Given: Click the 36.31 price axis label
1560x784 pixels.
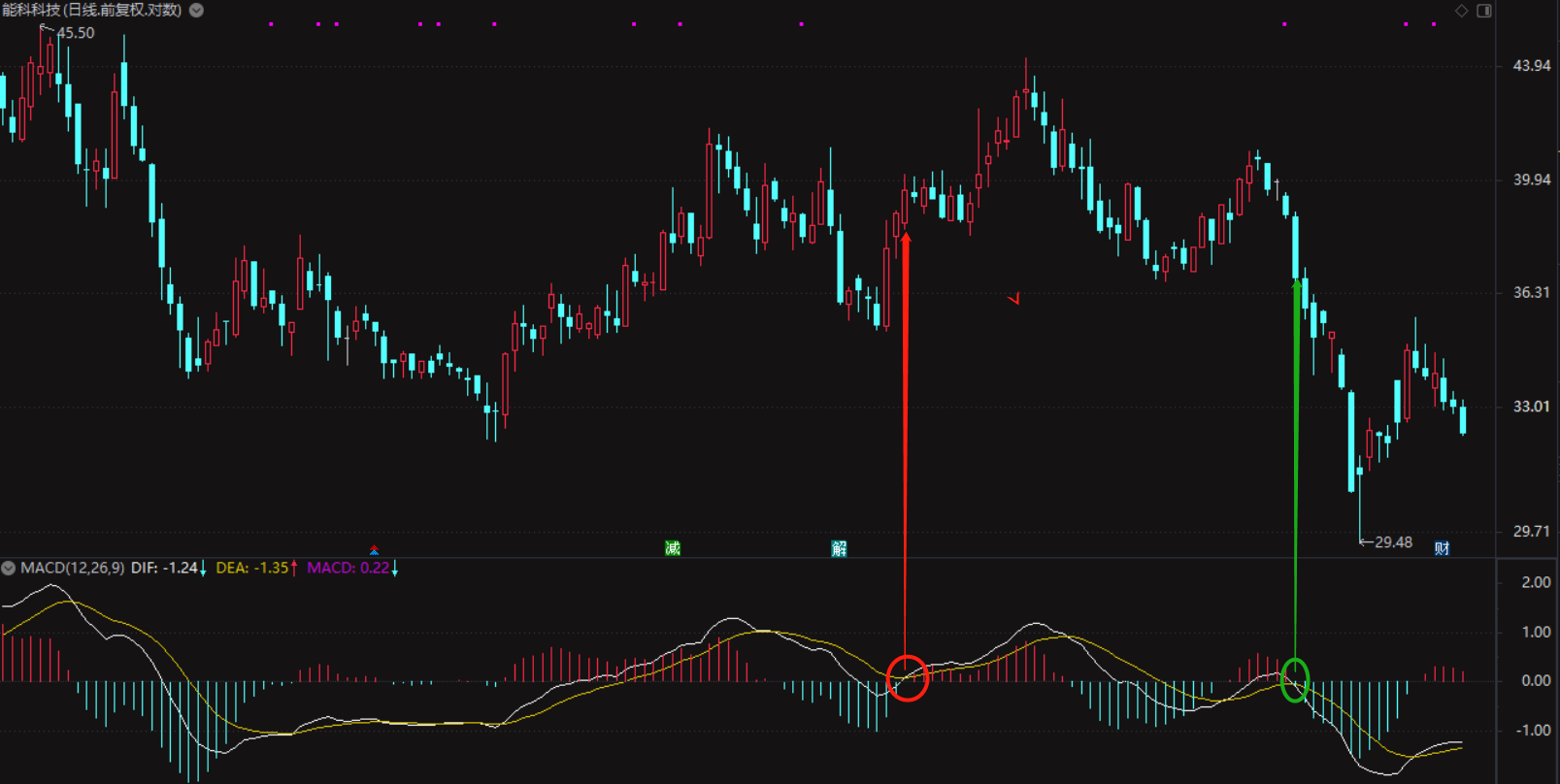Looking at the screenshot, I should (1531, 292).
